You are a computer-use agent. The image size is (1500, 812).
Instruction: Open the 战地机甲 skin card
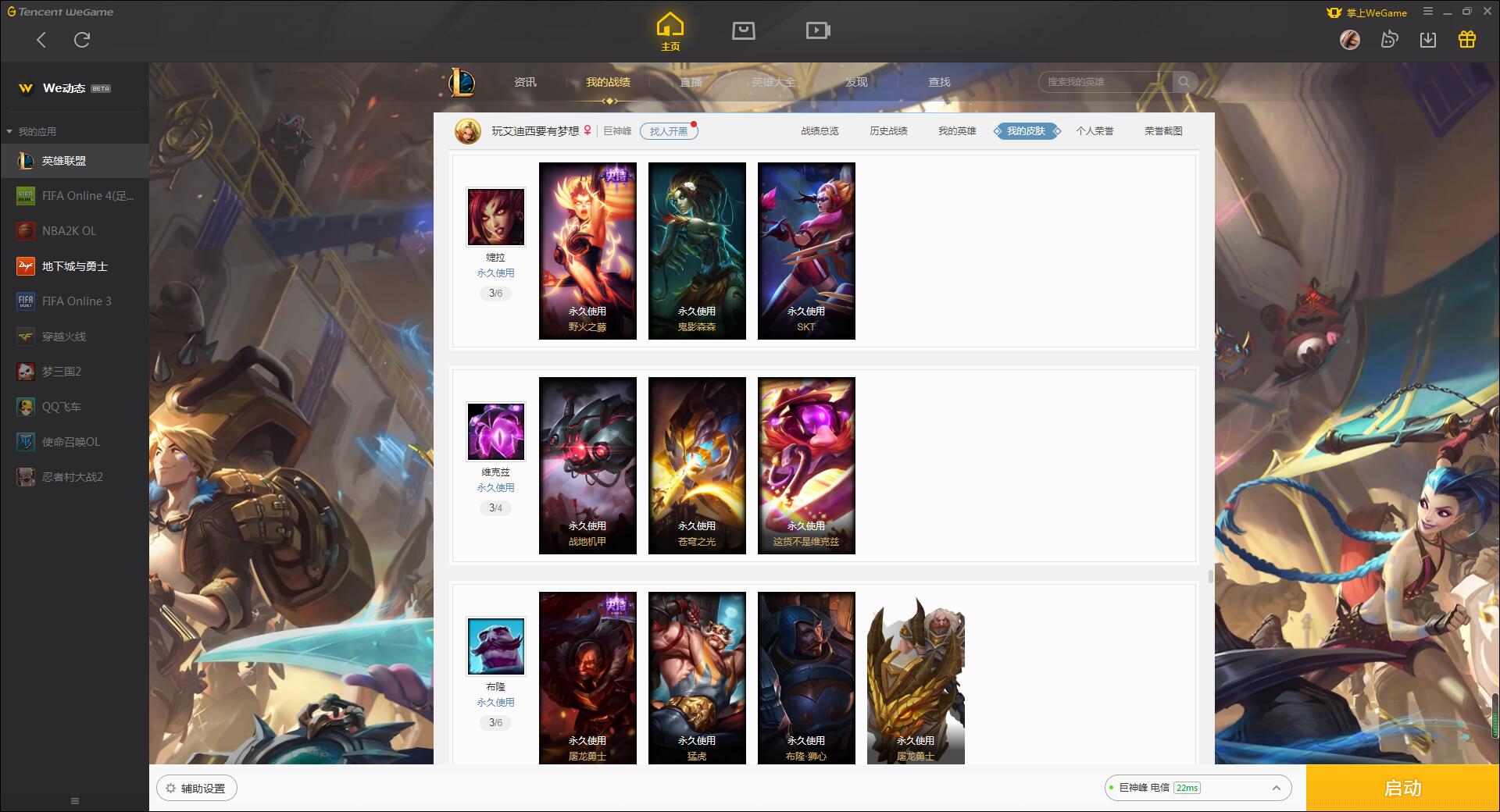click(587, 466)
